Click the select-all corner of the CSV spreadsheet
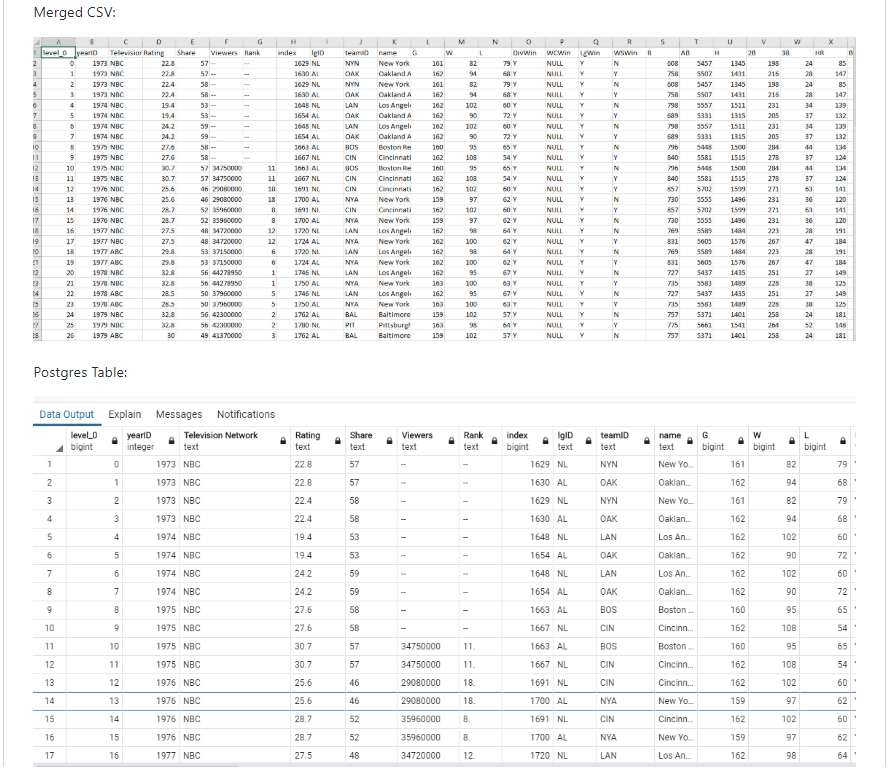Image resolution: width=888 pixels, height=770 pixels. (x=37, y=42)
